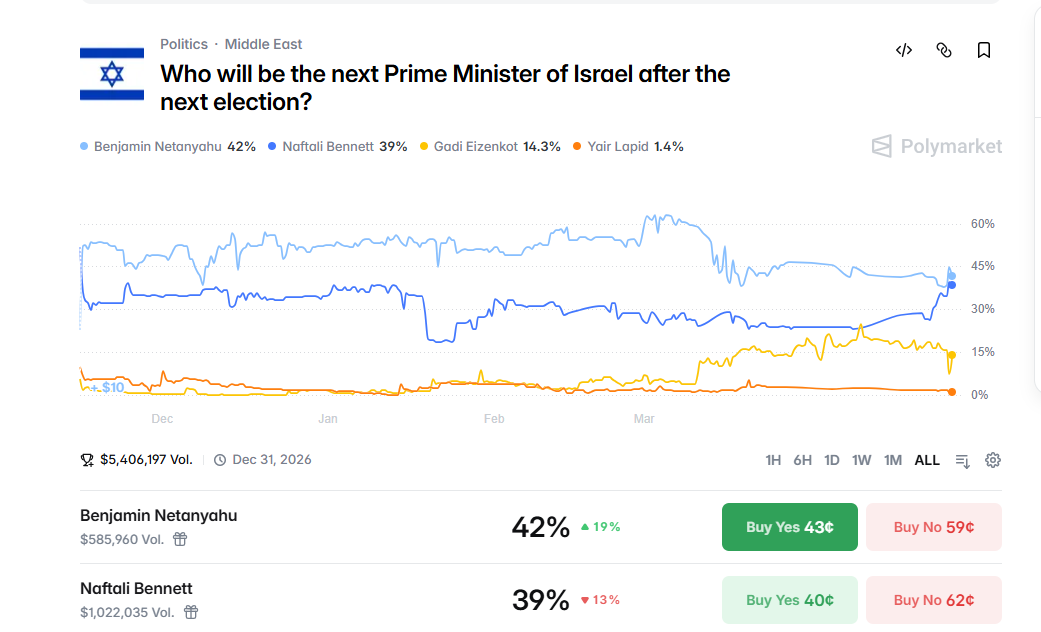Screen dimensions: 1041x632
Task: Open the Politics category link
Action: (184, 44)
